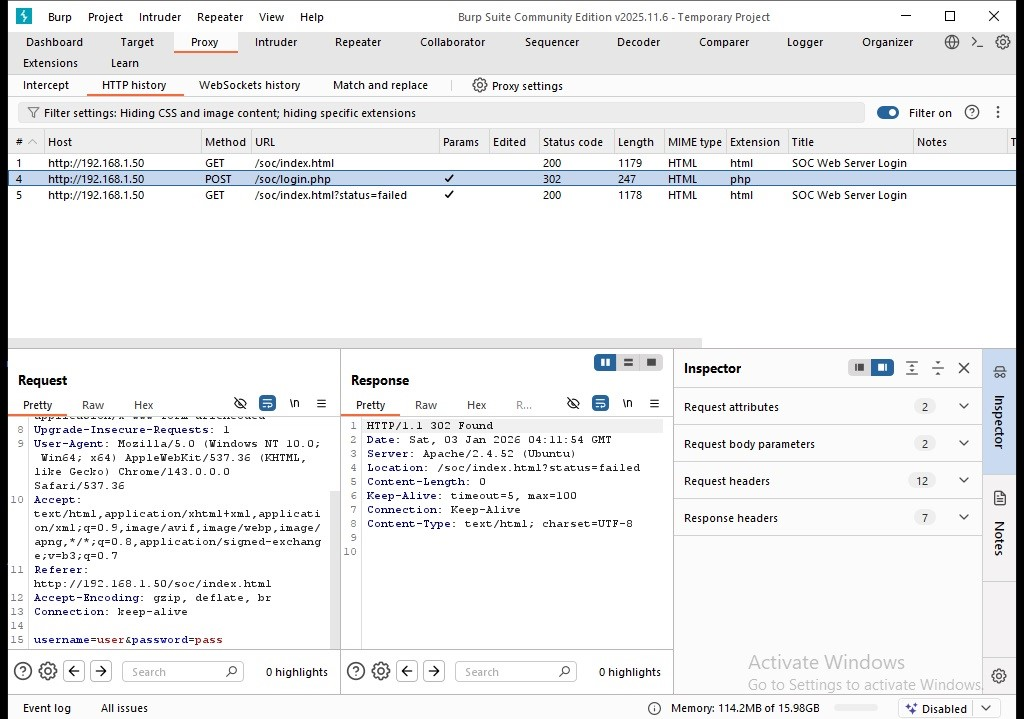Select GET /soc/index.html?status=failed row

click(x=512, y=195)
